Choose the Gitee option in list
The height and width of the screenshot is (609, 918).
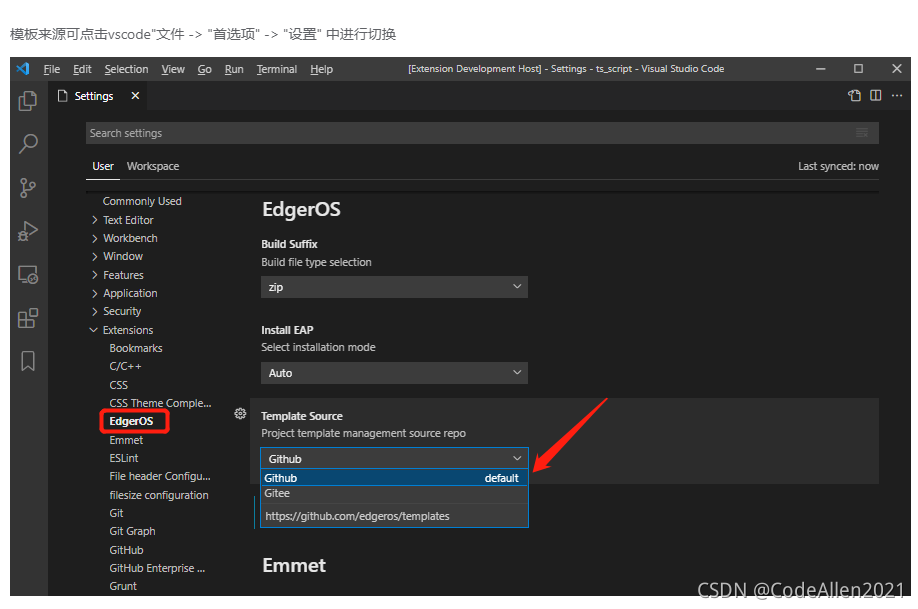click(x=394, y=494)
